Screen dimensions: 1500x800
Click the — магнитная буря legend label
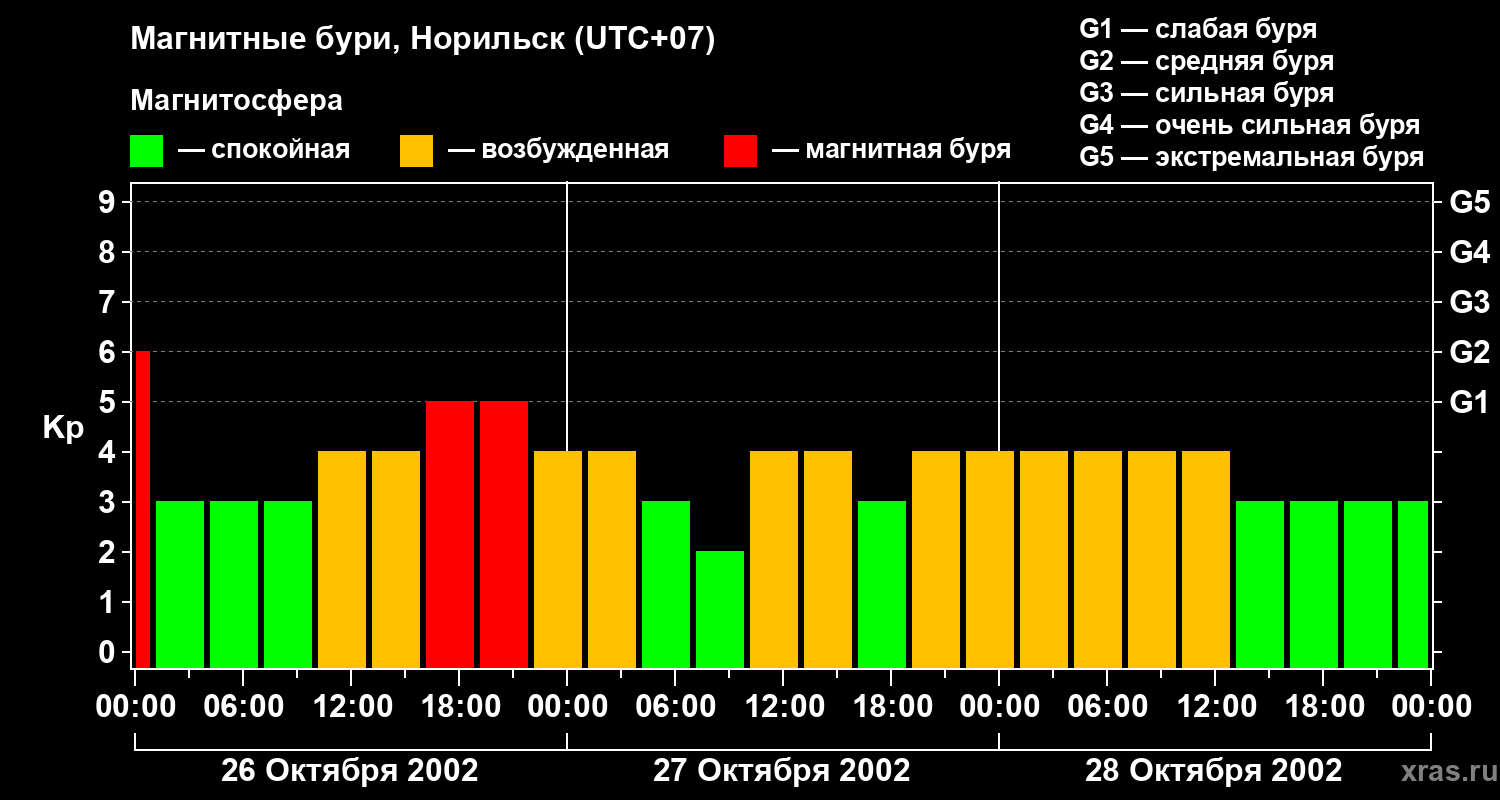(x=892, y=150)
